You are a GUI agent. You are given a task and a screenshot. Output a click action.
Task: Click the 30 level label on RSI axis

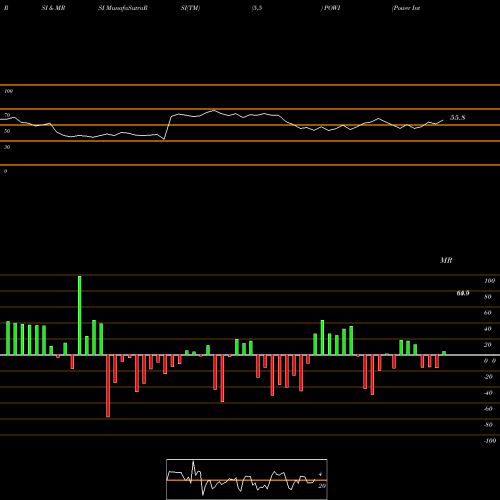pos(7,147)
